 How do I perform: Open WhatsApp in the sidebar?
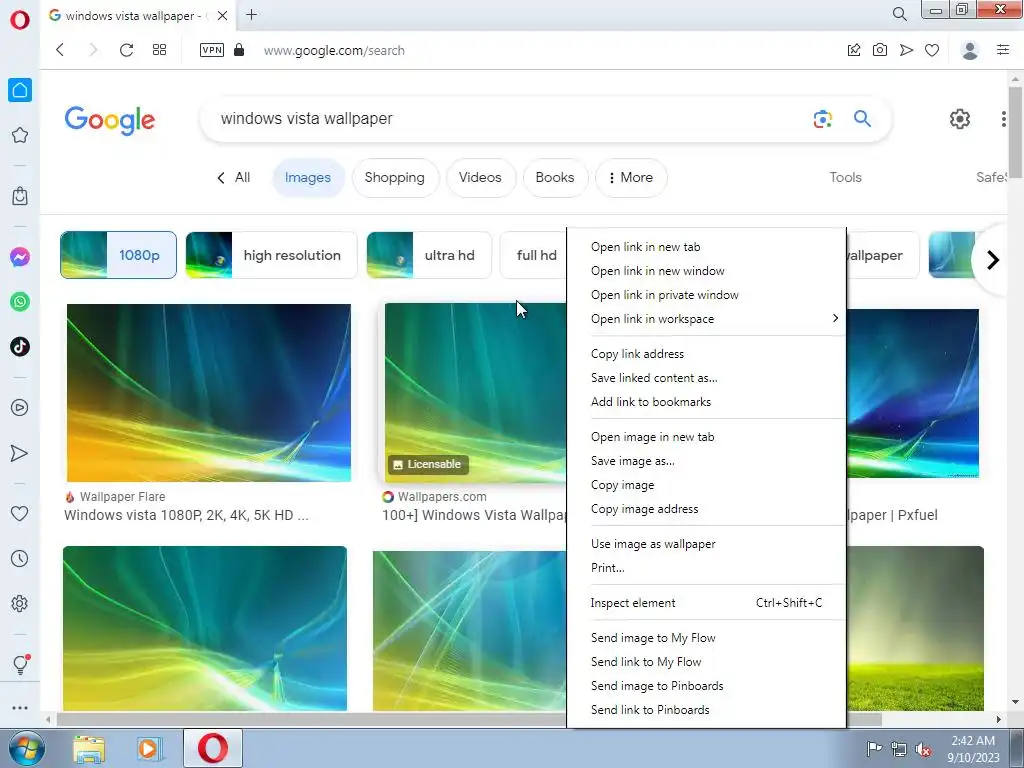click(x=20, y=302)
